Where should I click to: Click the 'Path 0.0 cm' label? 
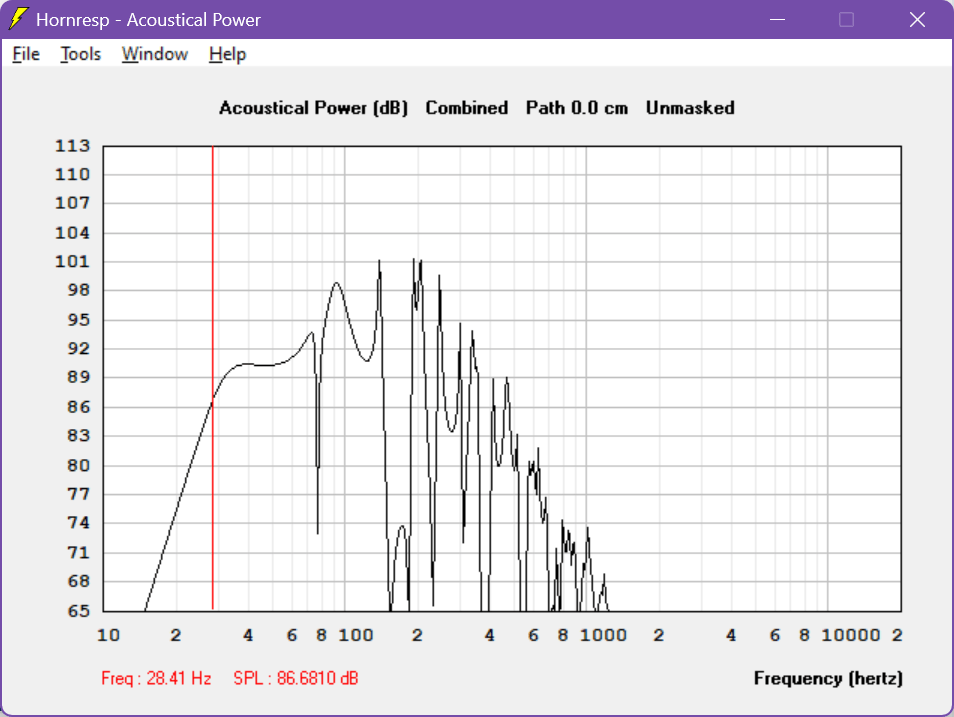(x=577, y=108)
